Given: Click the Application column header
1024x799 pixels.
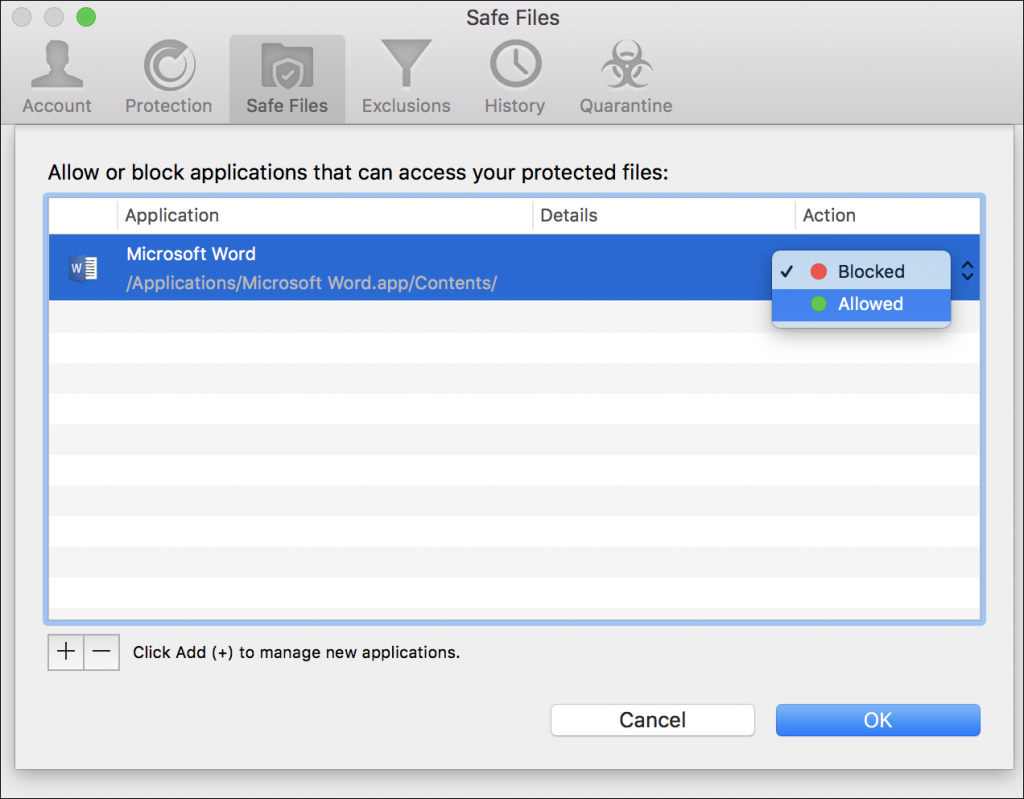Looking at the screenshot, I should pyautogui.click(x=172, y=215).
